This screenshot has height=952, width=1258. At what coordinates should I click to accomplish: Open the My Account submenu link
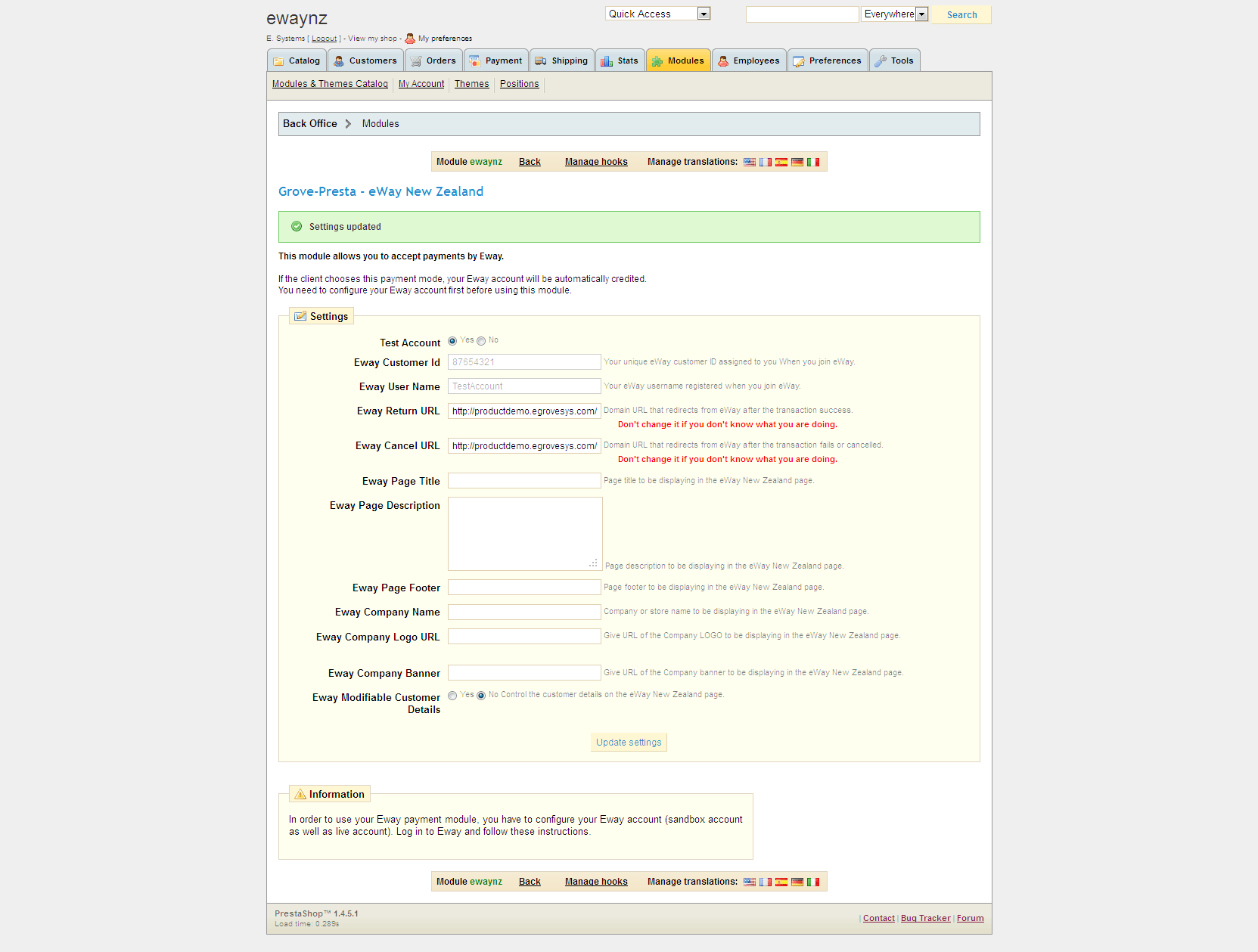point(421,84)
